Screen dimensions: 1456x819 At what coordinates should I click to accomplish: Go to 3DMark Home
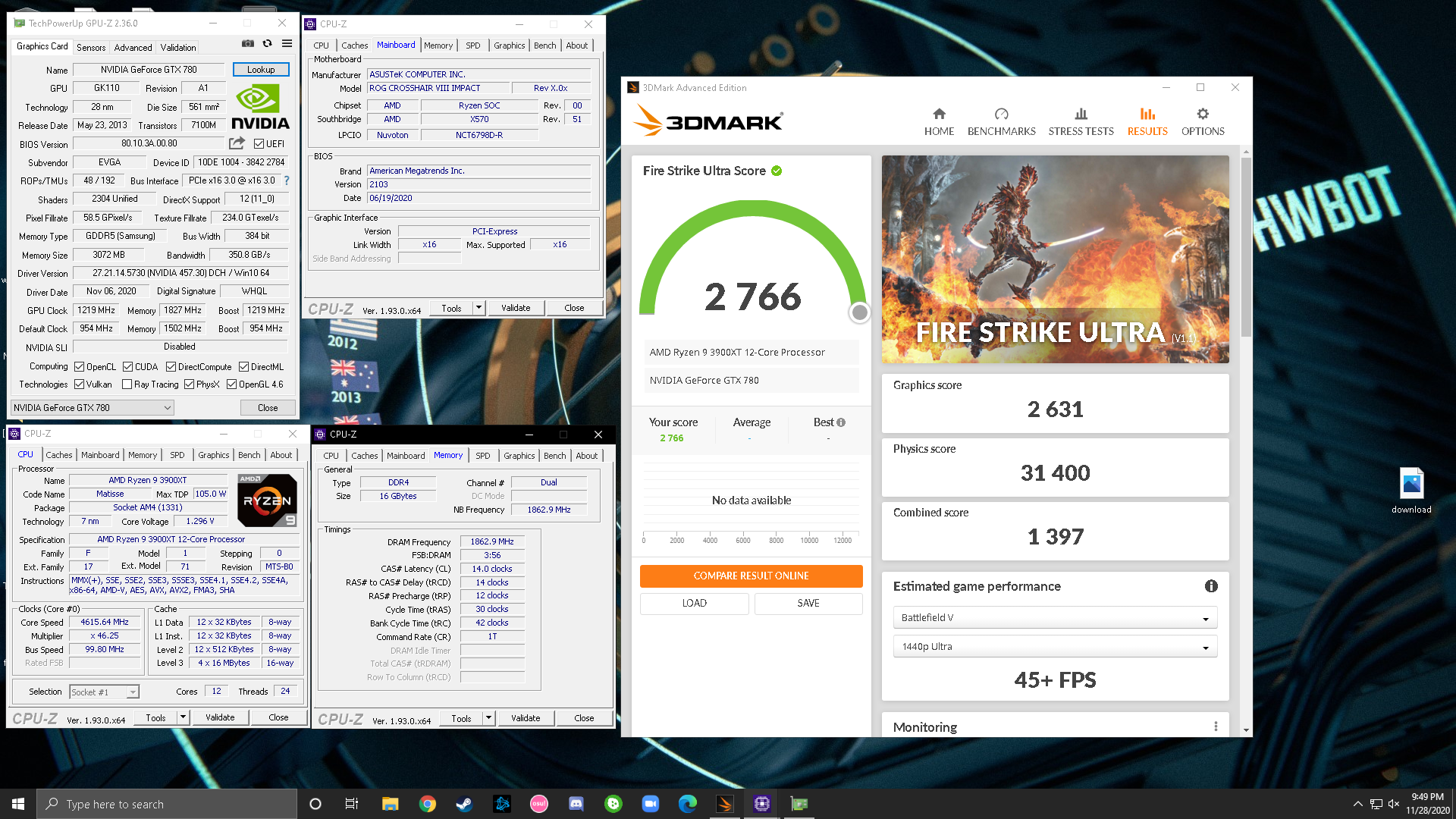tap(939, 121)
